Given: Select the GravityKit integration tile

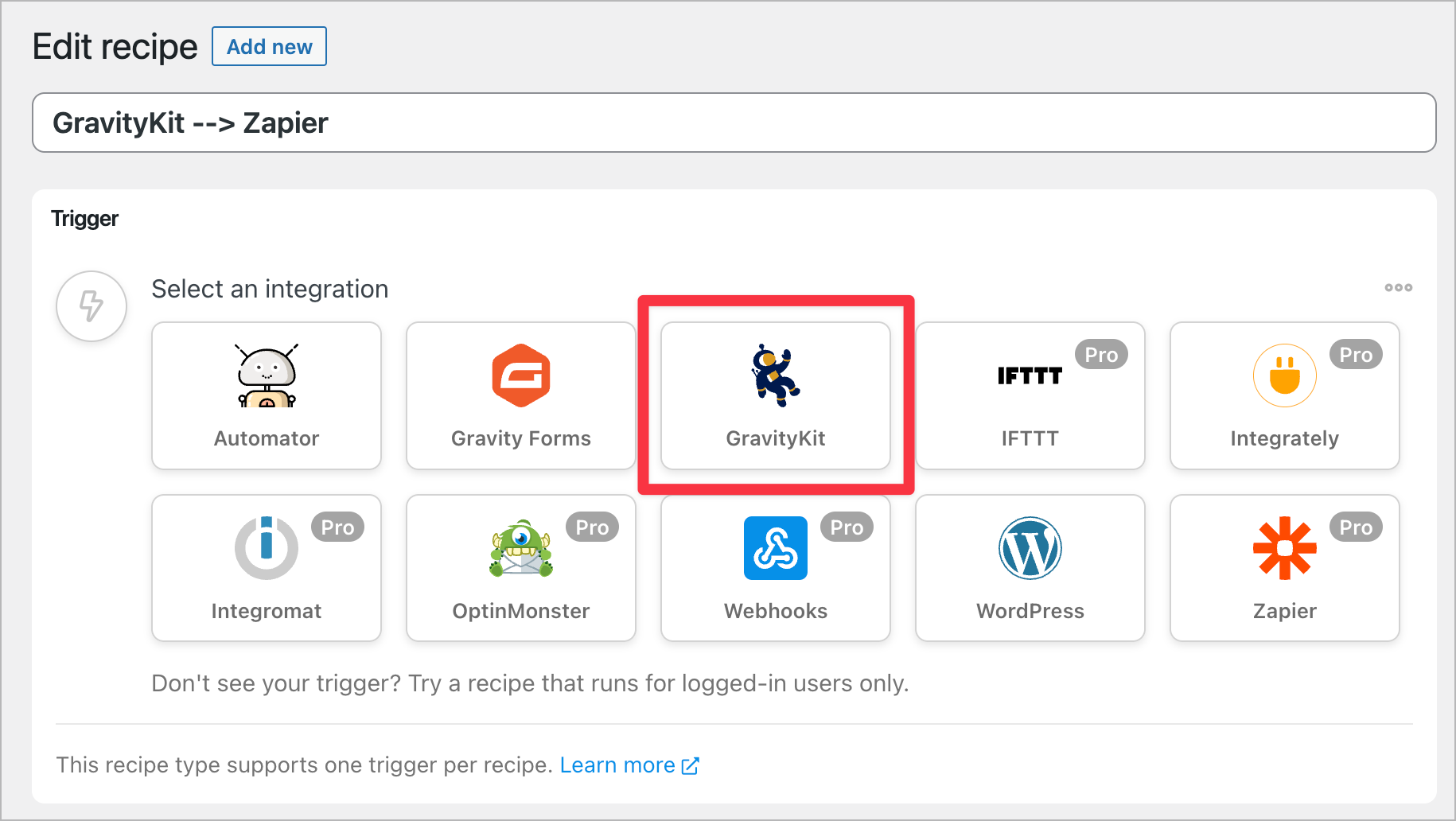Looking at the screenshot, I should [775, 395].
